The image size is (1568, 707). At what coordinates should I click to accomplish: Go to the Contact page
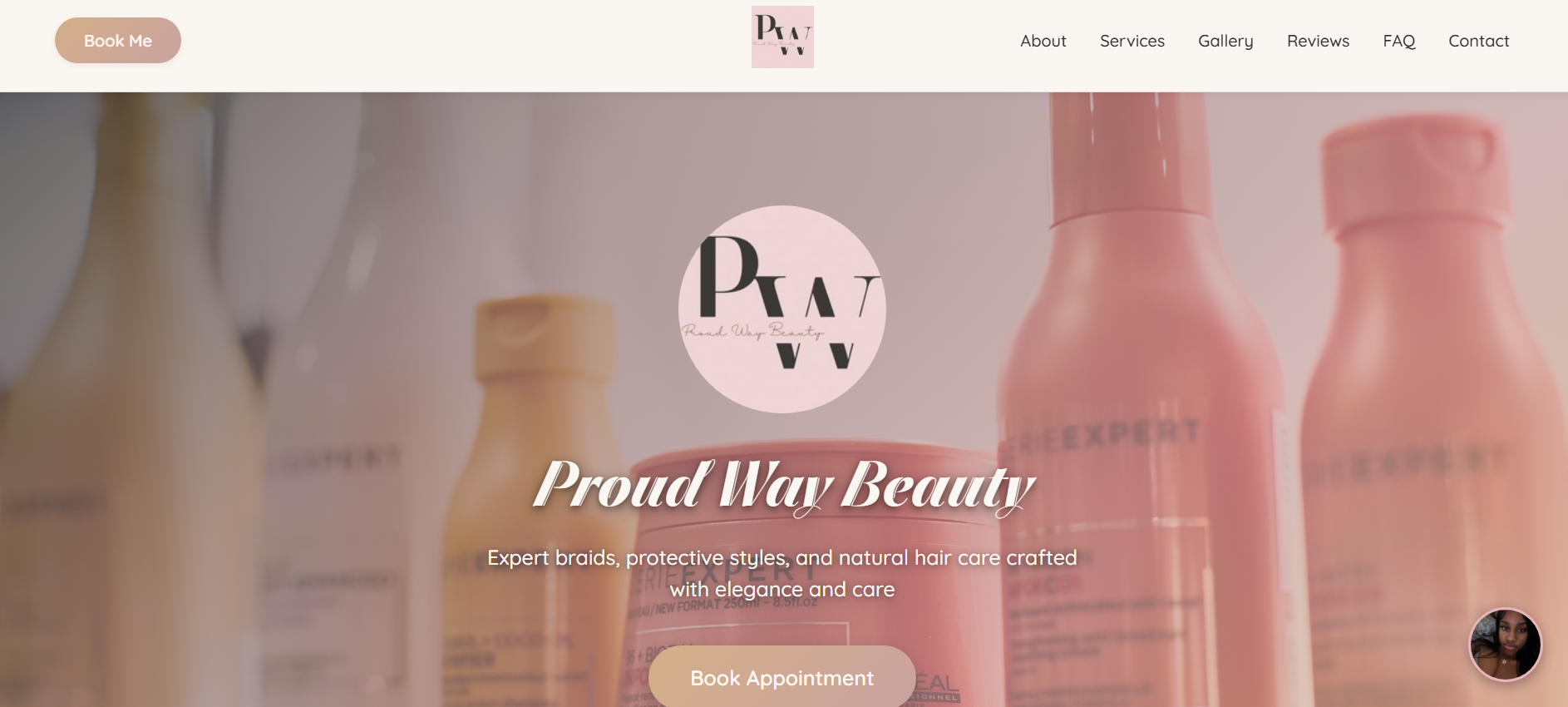(x=1478, y=41)
